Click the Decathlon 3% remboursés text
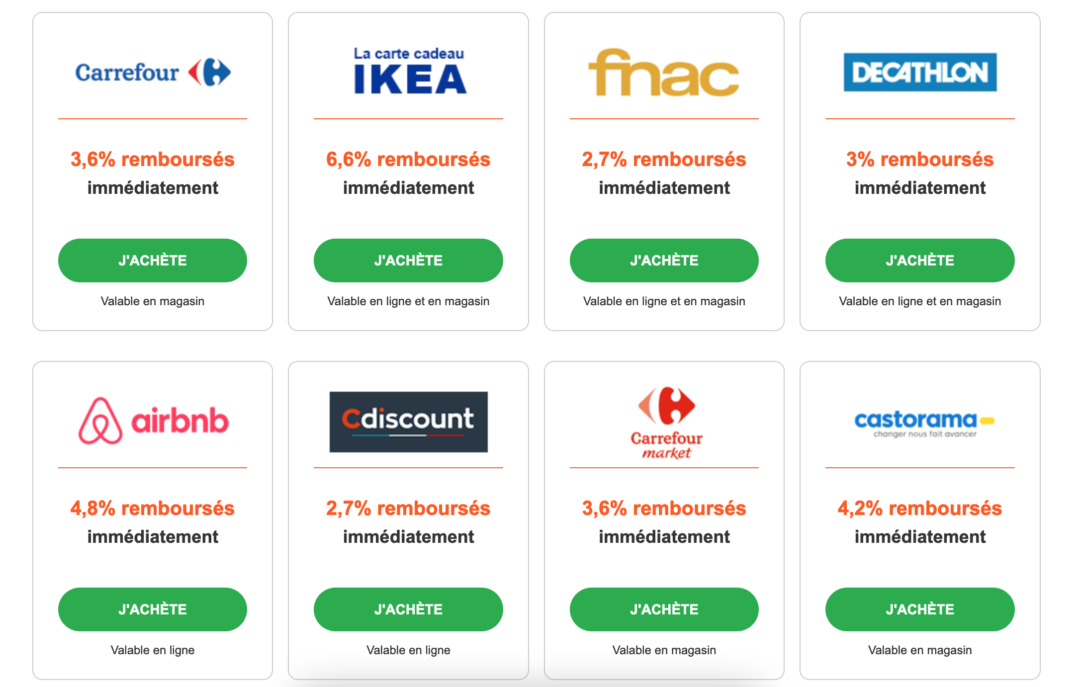The height and width of the screenshot is (687, 1080). pos(920,159)
